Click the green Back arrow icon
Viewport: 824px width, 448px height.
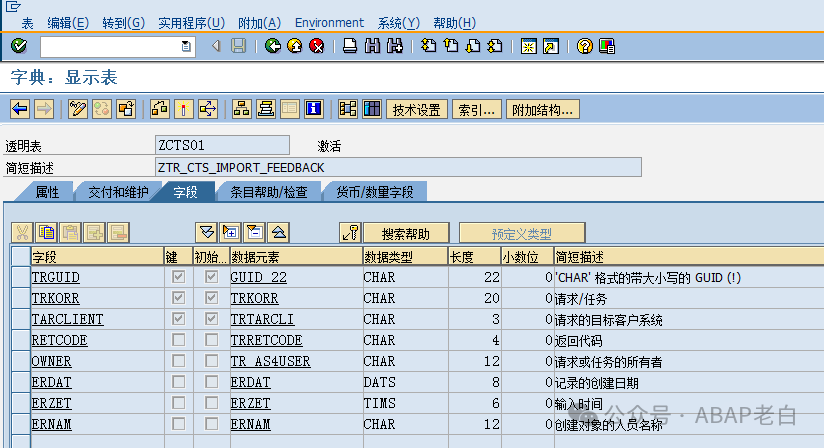[273, 46]
